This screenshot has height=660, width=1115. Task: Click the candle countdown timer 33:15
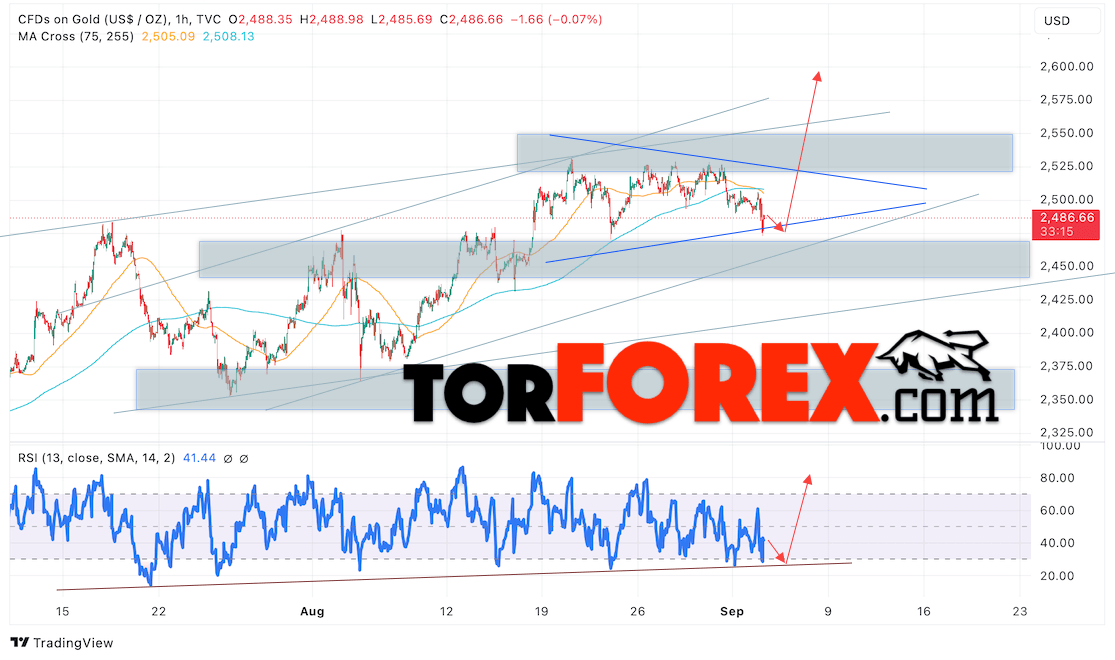(x=1057, y=232)
